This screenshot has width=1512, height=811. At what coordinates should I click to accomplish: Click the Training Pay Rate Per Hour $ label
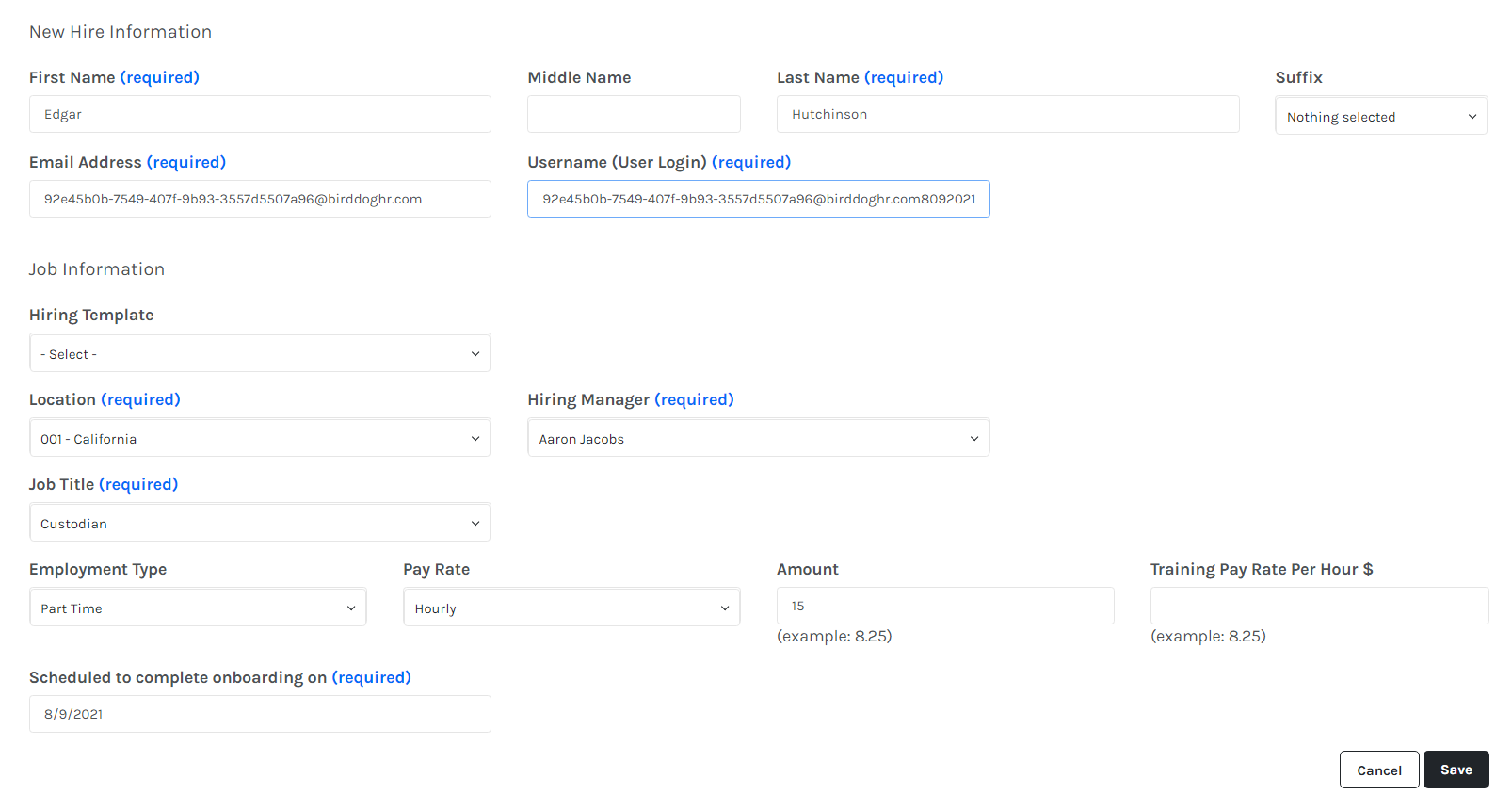pyautogui.click(x=1262, y=569)
